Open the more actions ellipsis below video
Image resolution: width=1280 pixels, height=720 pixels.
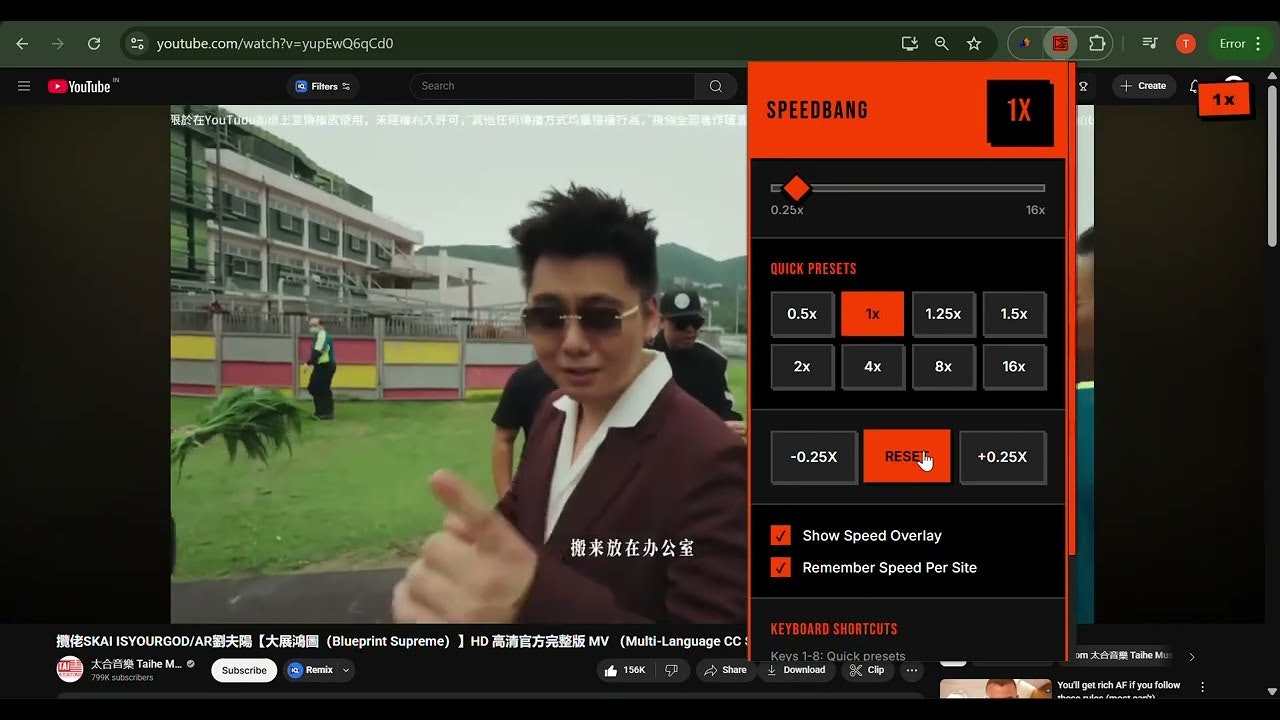click(912, 670)
